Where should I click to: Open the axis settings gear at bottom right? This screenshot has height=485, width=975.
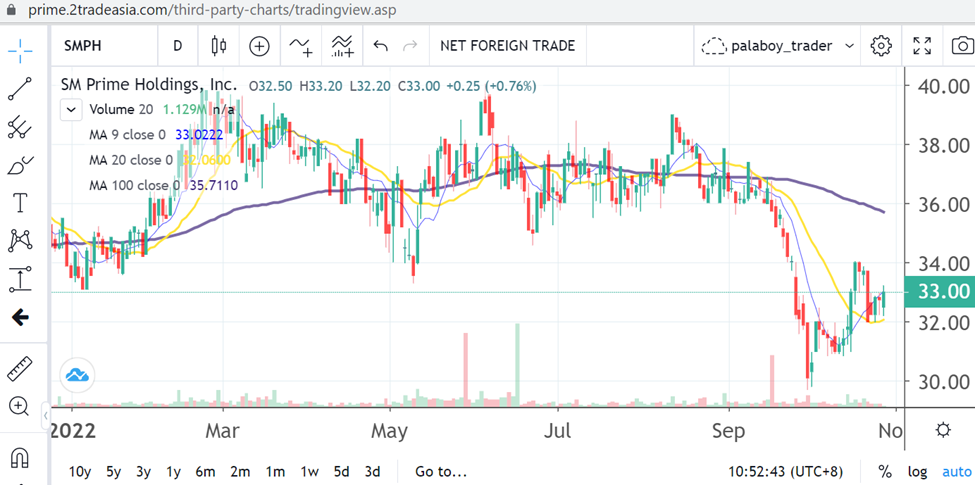point(943,430)
